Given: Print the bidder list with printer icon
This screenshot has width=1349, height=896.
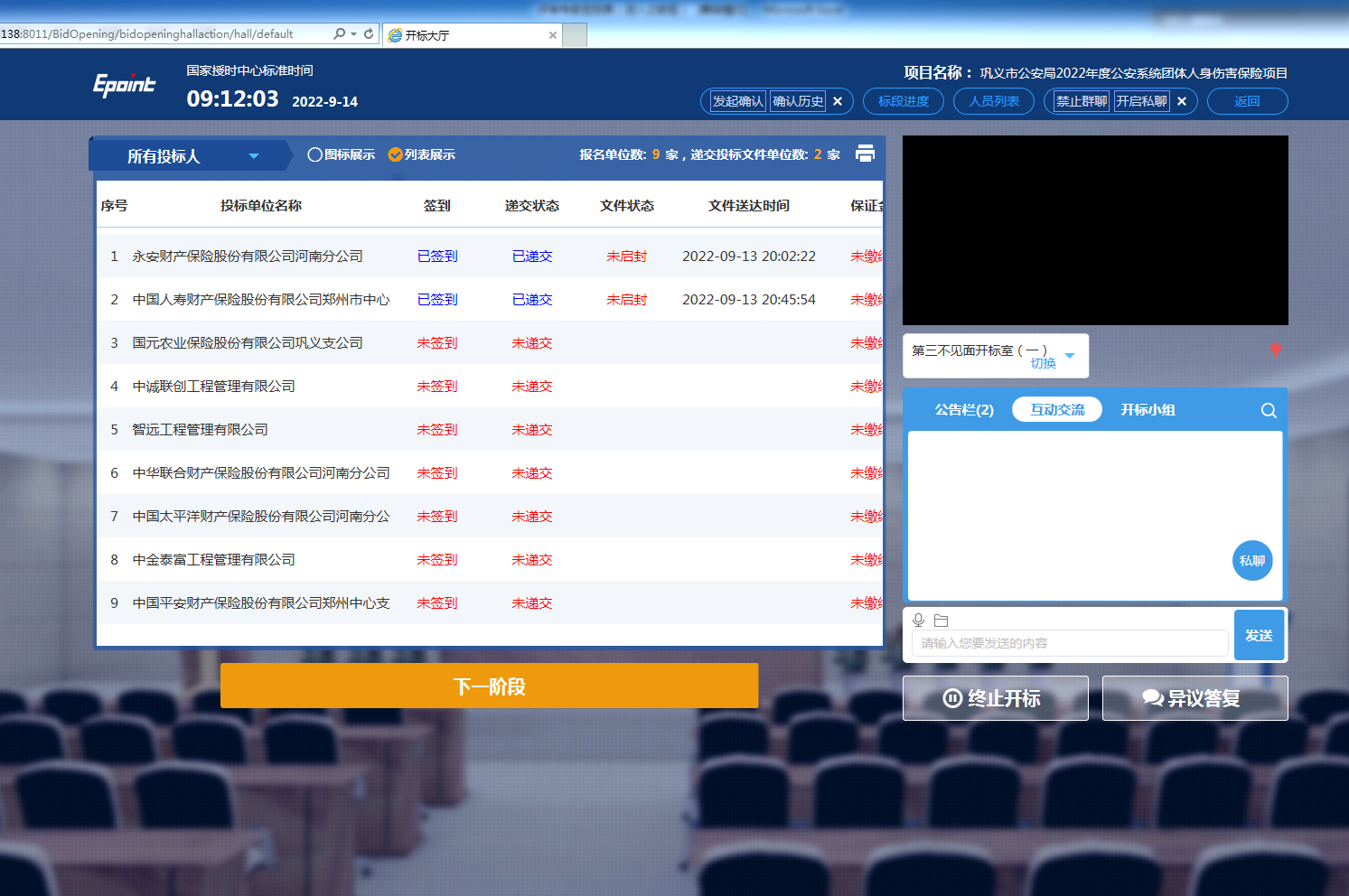Looking at the screenshot, I should tap(865, 154).
